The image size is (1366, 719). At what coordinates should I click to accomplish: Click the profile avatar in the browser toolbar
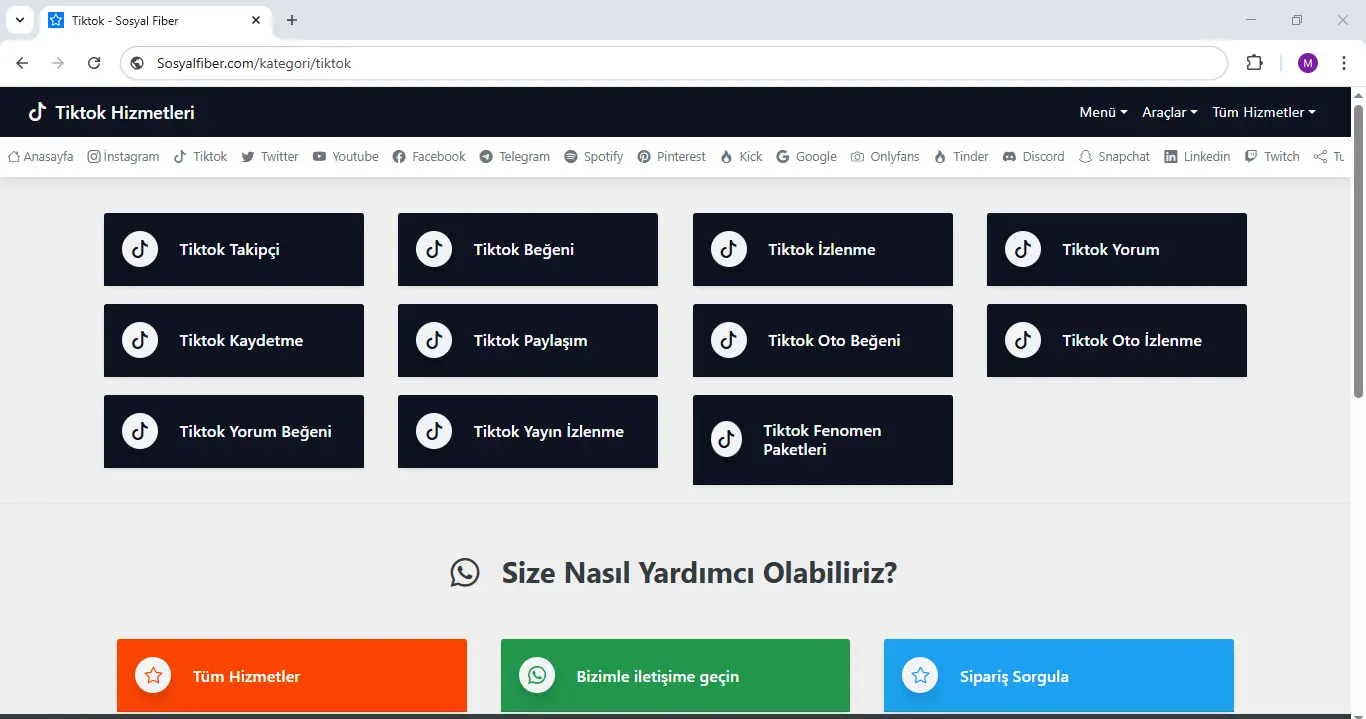click(x=1307, y=62)
